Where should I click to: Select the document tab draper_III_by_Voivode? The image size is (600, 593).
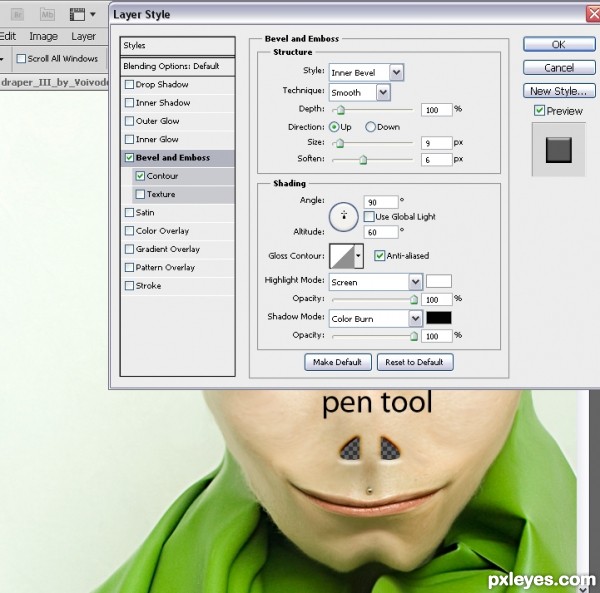[54, 82]
